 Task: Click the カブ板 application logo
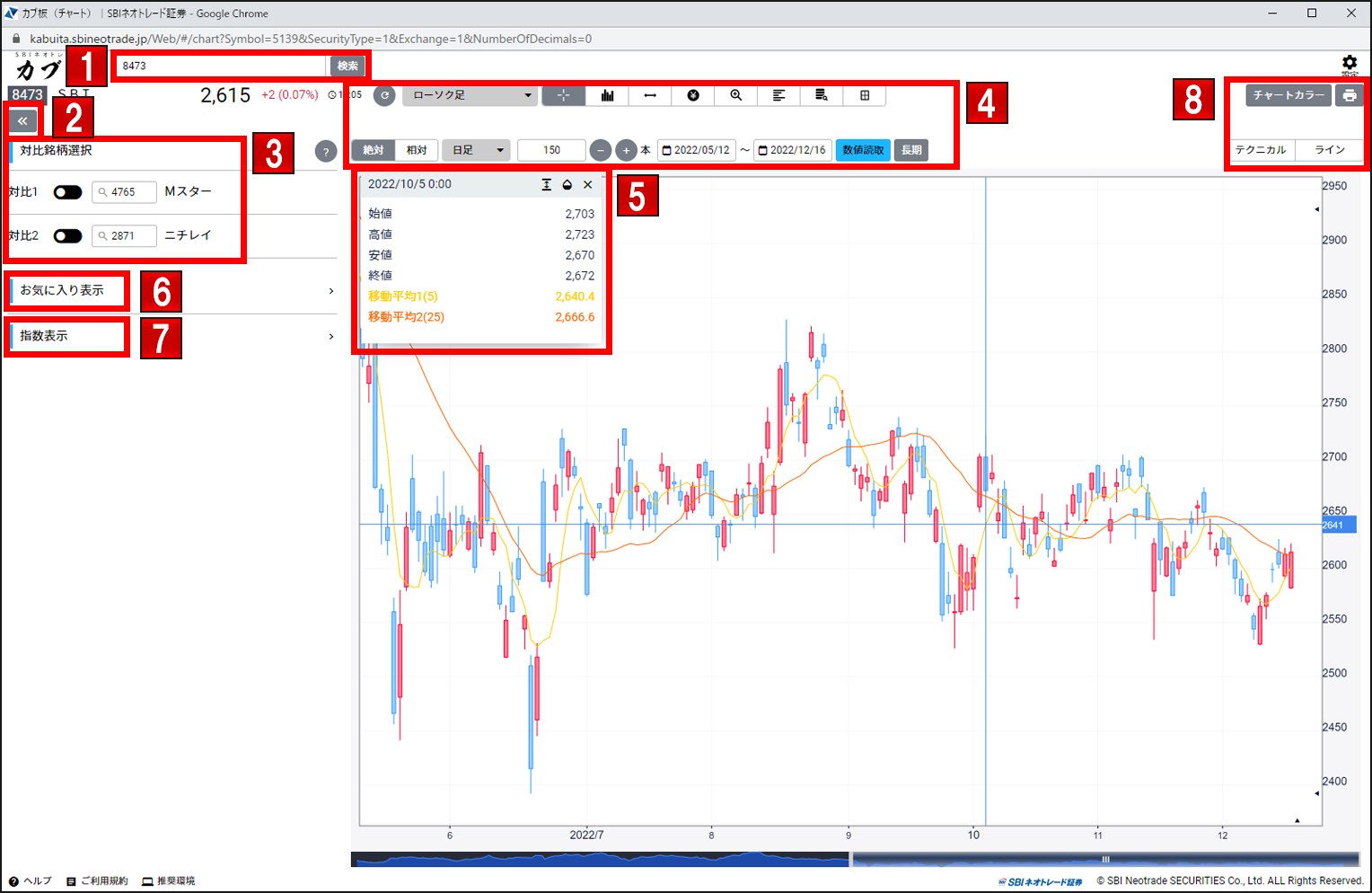(38, 68)
